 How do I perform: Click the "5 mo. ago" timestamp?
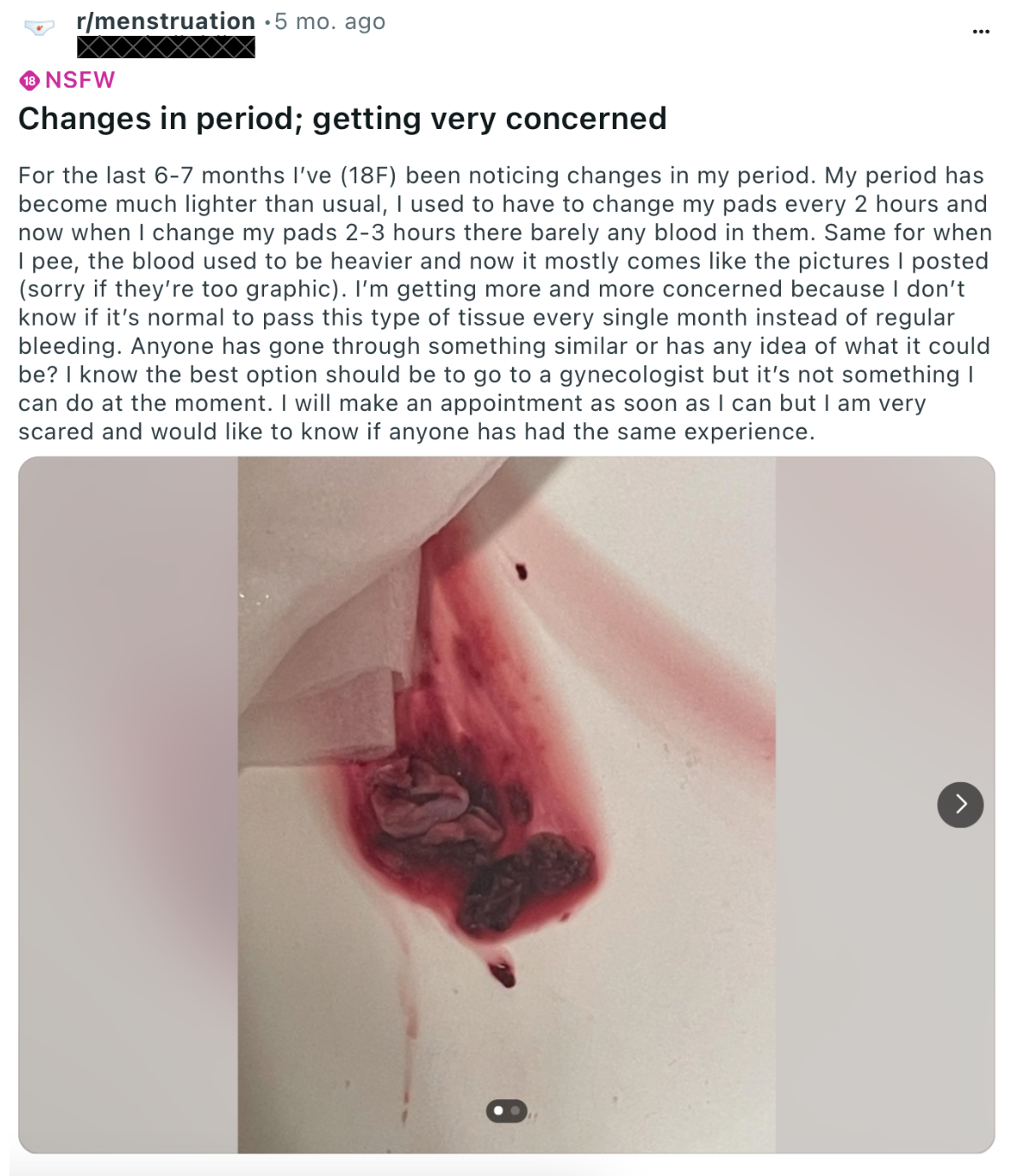click(x=330, y=21)
